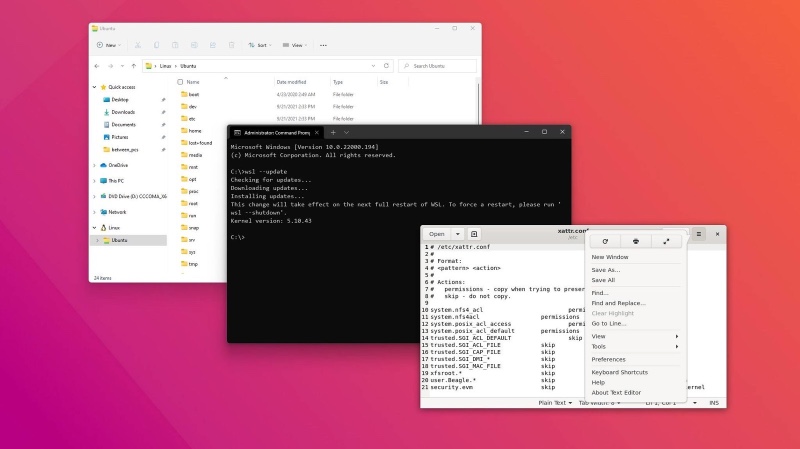Image resolution: width=800 pixels, height=449 pixels.
Task: Click the Reload icon in gedit menu
Action: [x=605, y=241]
